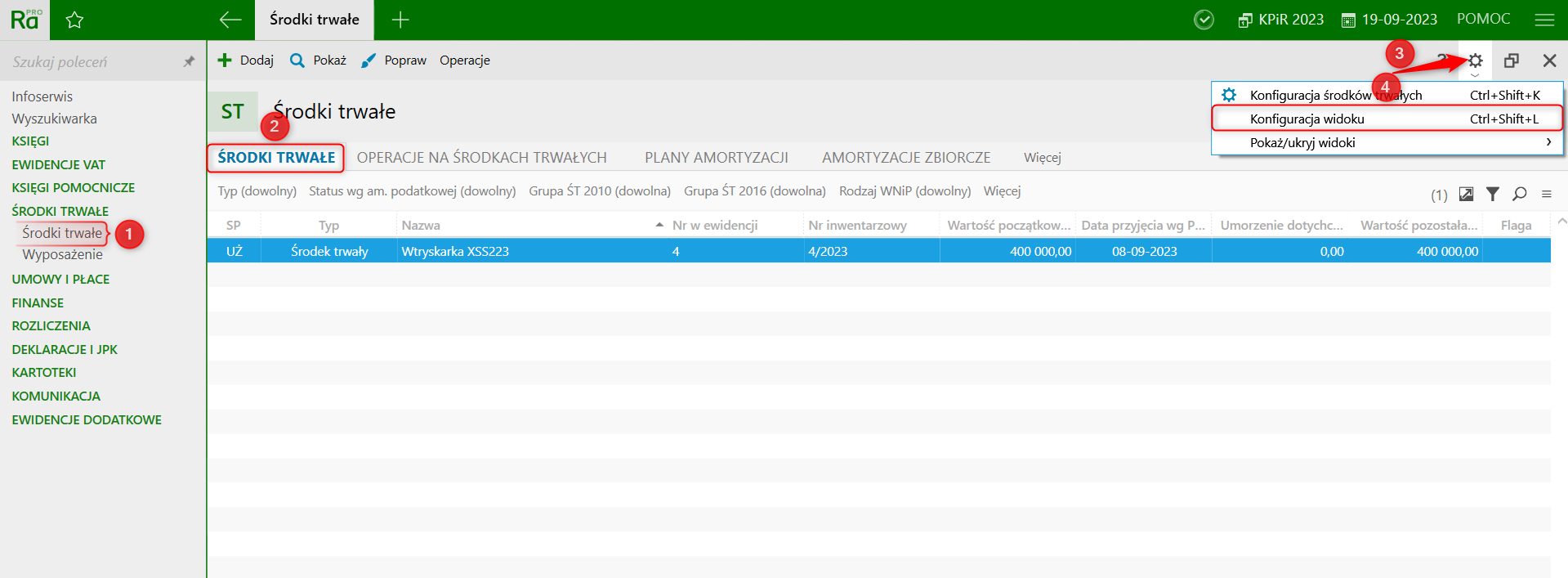Collapse ŚRODKI TRWAŁE sidebar section
Viewport: 1568px width, 578px height.
click(60, 211)
